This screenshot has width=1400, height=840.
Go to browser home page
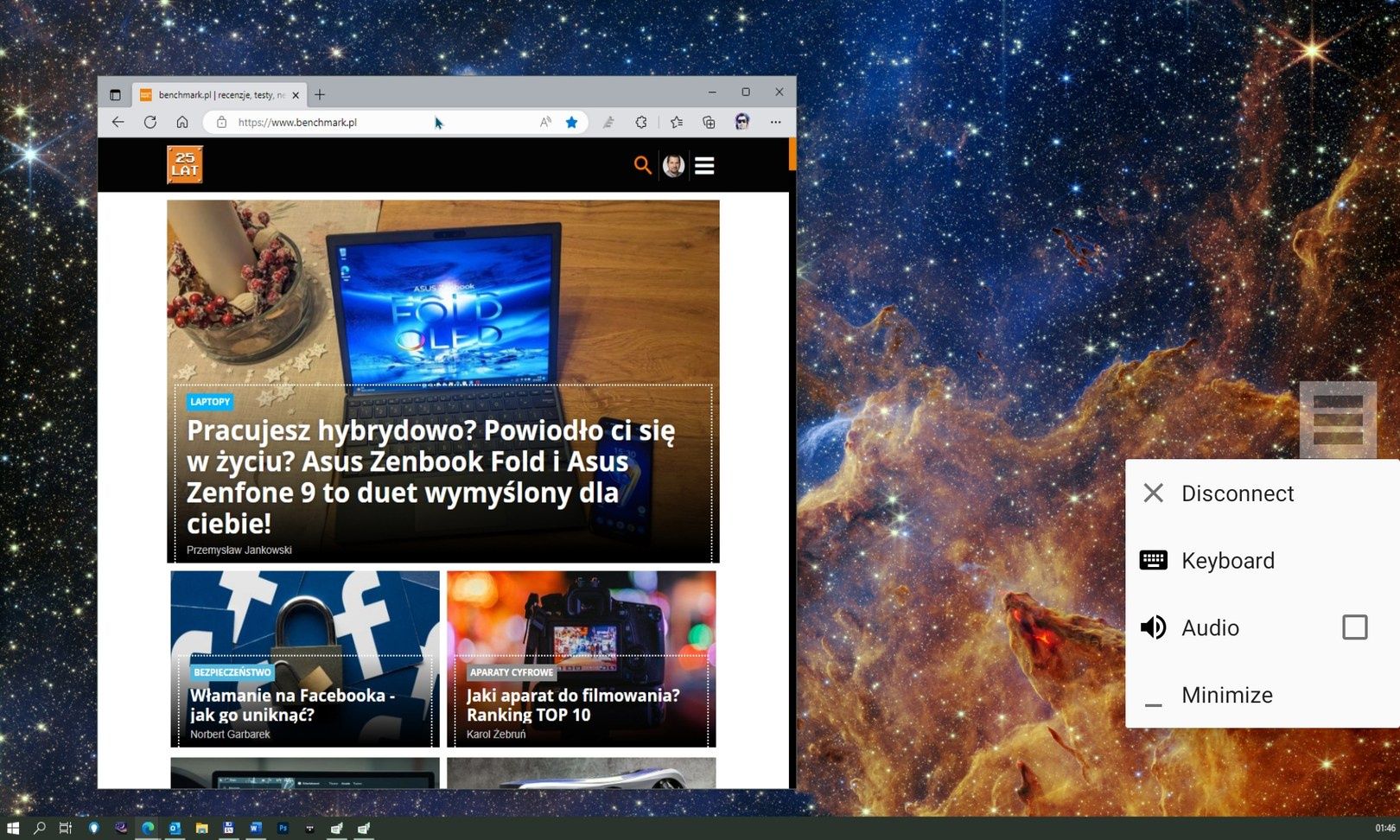182,122
